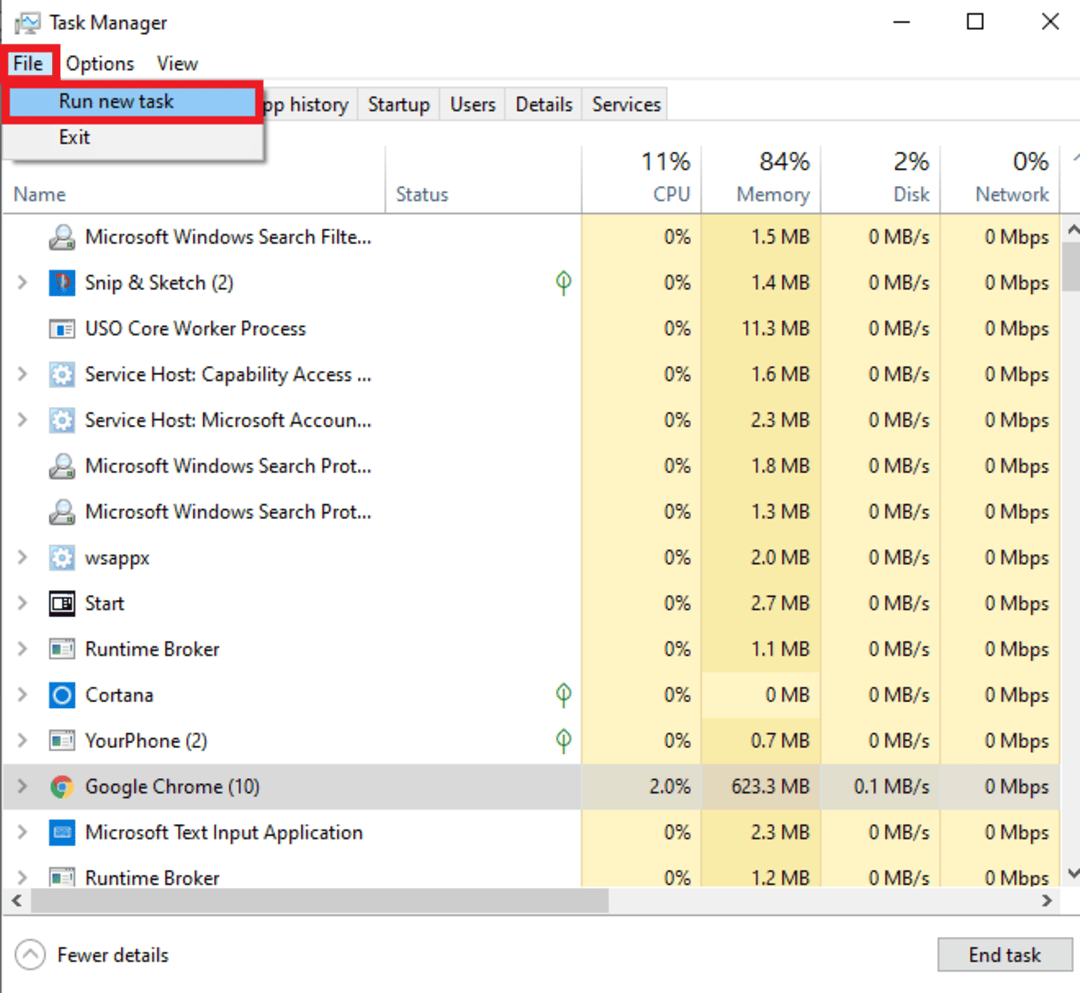Click USO Core Worker's 11.3 MB memory cell
This screenshot has height=993, width=1080.
761,328
